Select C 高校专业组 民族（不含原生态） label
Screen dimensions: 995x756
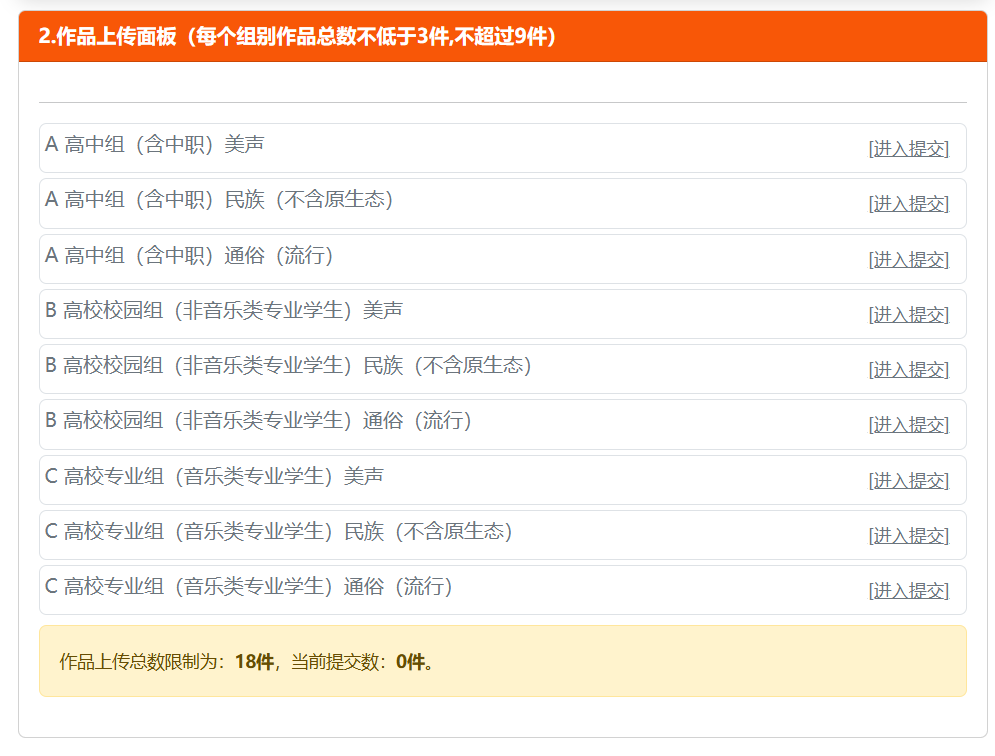point(279,532)
